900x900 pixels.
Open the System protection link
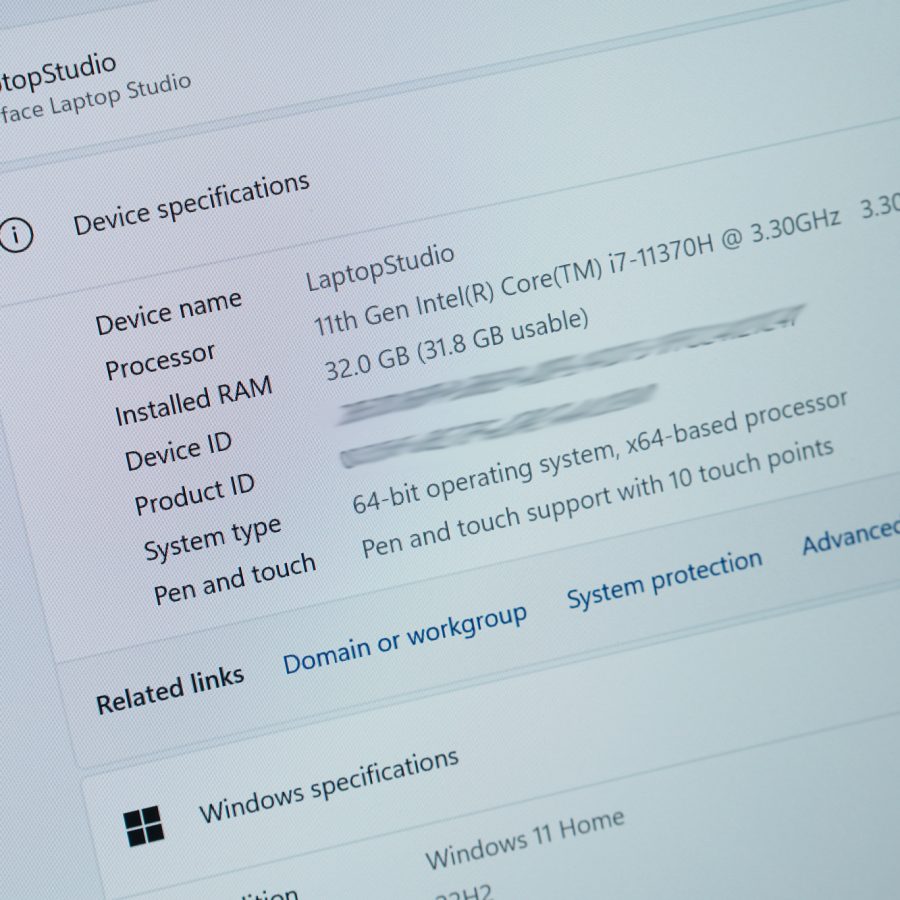(665, 580)
